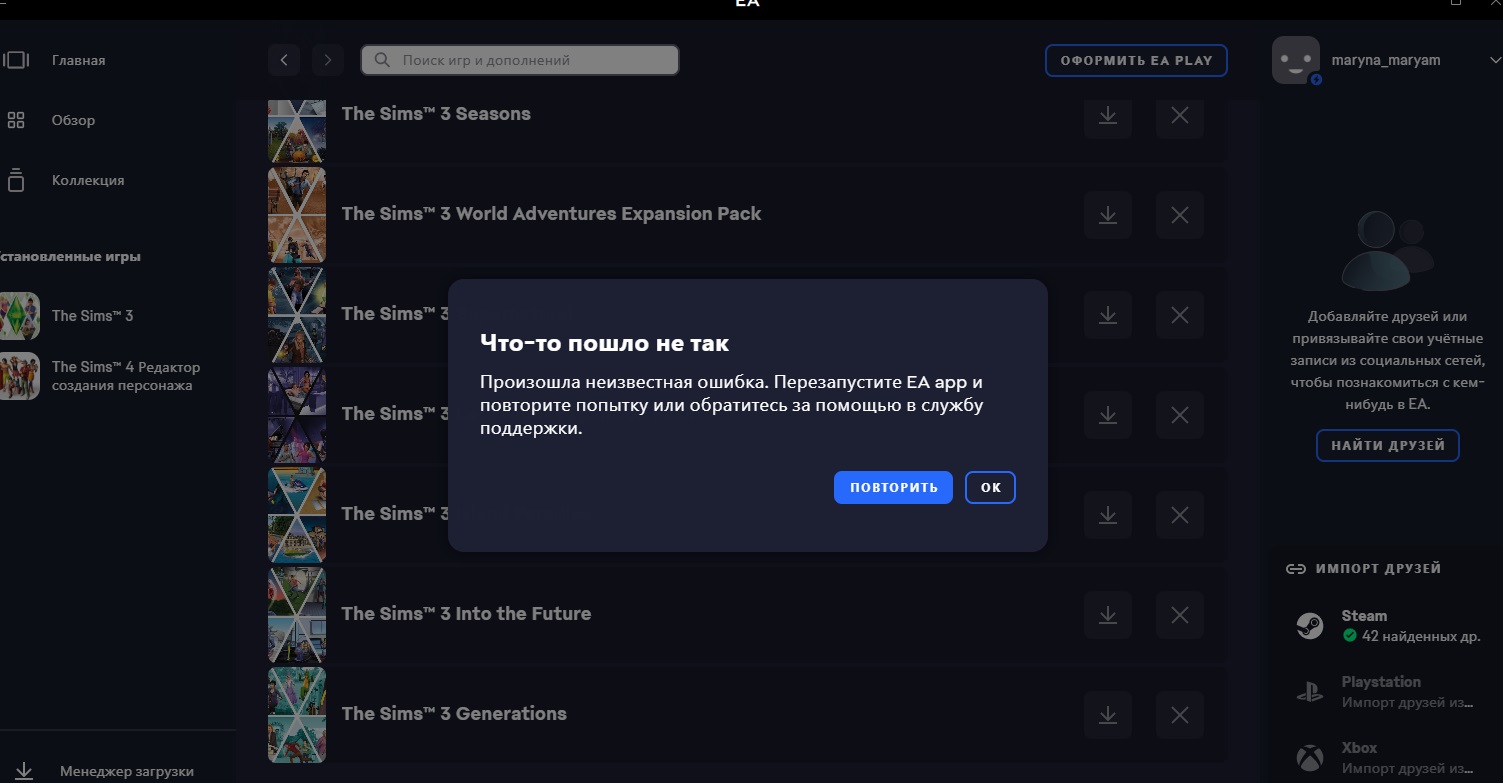Image resolution: width=1503 pixels, height=783 pixels.
Task: Click the search magnifier icon
Action: tap(382, 60)
